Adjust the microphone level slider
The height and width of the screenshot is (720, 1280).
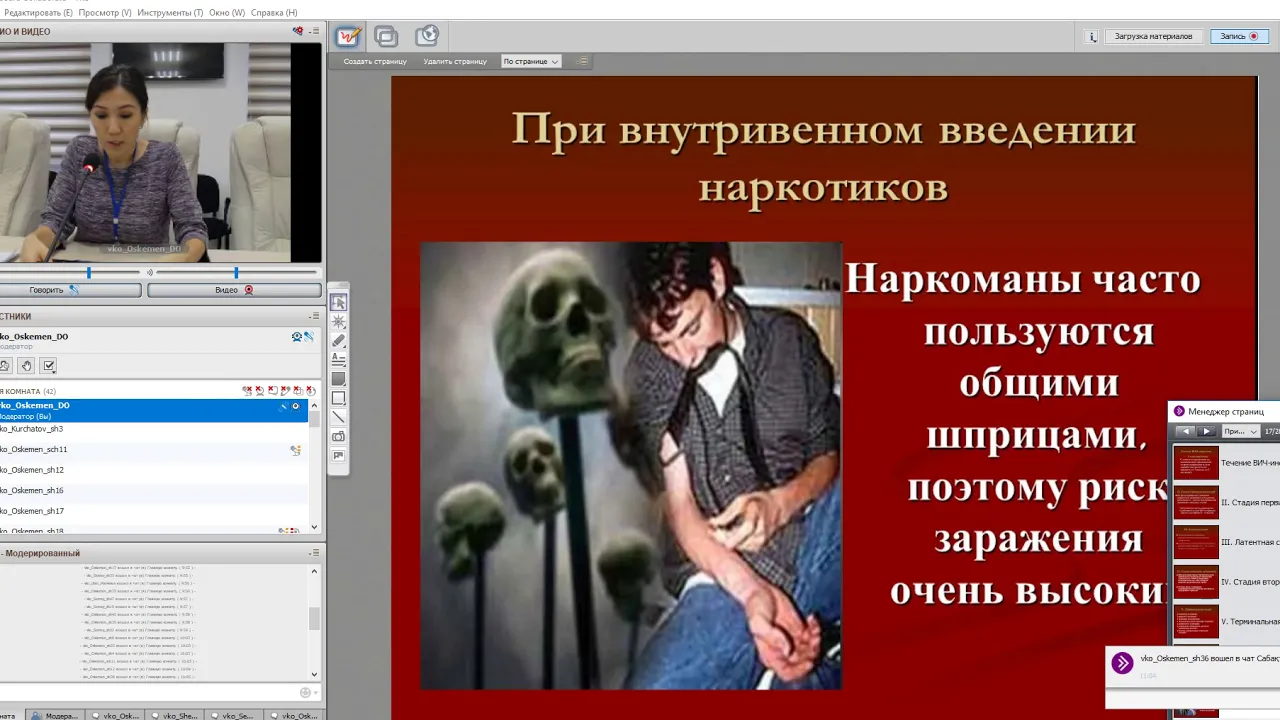(89, 272)
